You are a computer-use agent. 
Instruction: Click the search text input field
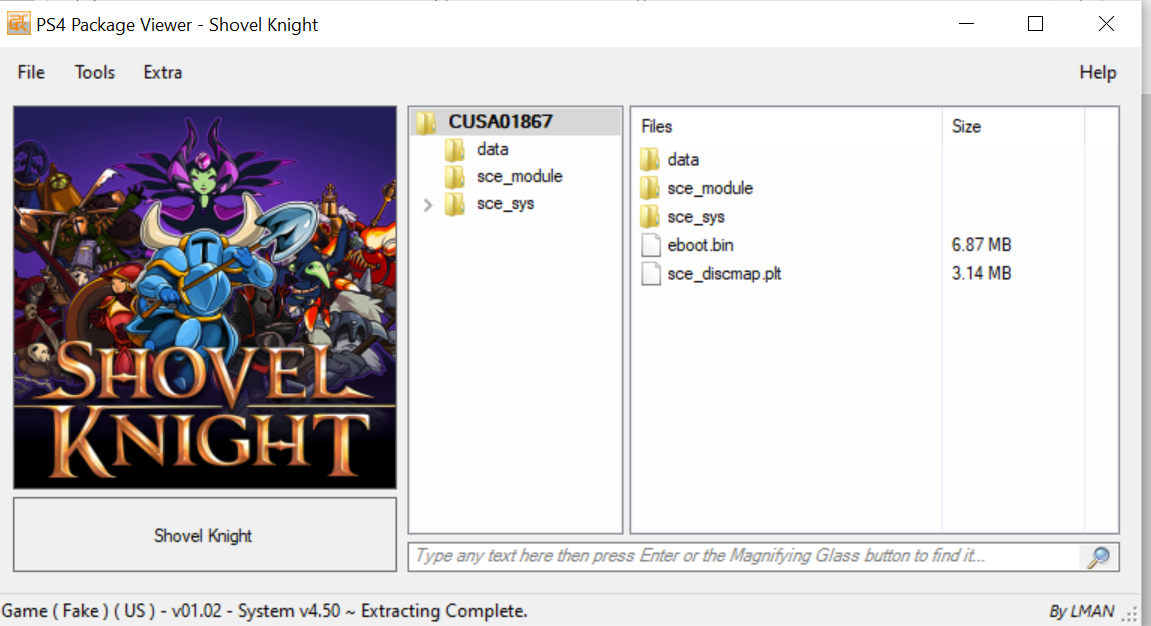tap(746, 556)
